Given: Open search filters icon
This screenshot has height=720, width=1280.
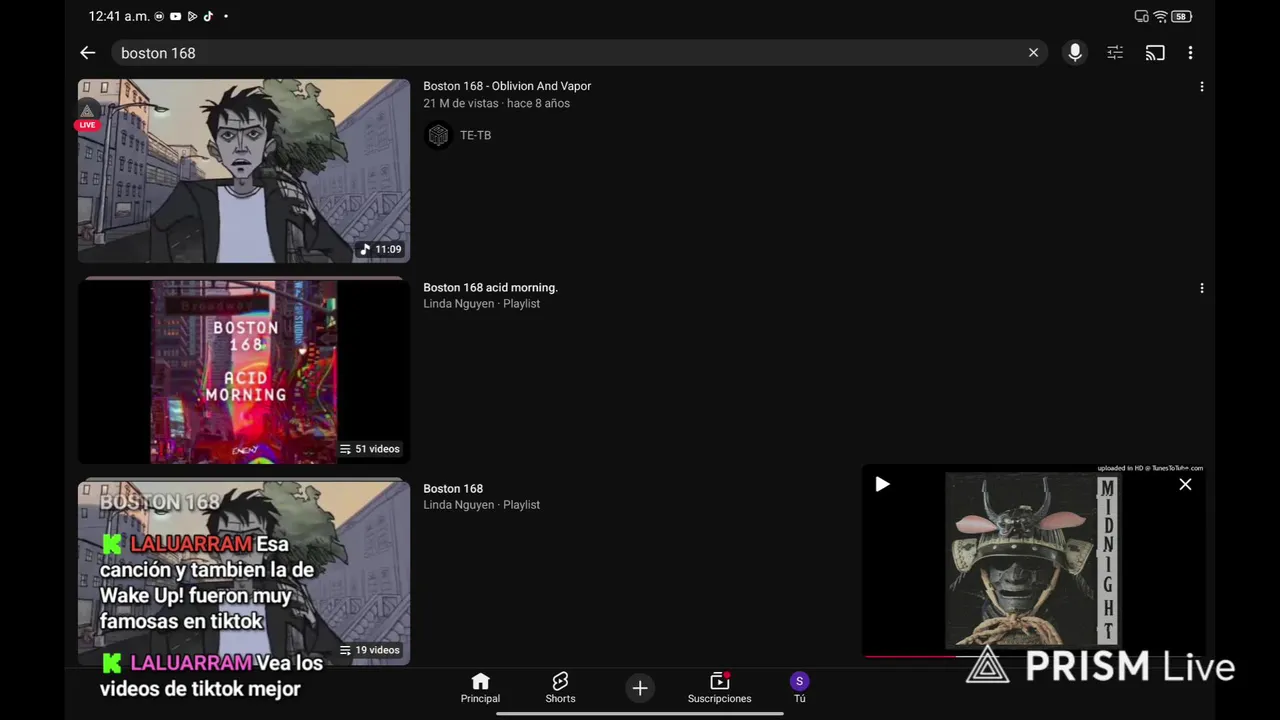Looking at the screenshot, I should coord(1115,53).
